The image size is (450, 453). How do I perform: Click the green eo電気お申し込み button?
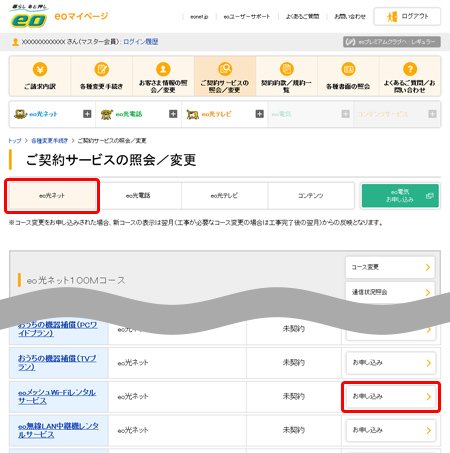400,196
